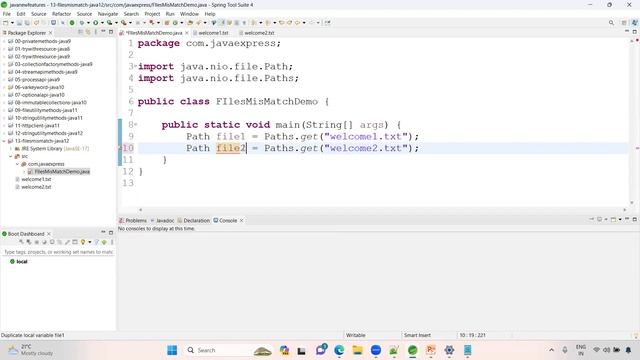The width and height of the screenshot is (640, 360).
Task: Select project 00-privatemethods-java9
Action: coord(43,41)
